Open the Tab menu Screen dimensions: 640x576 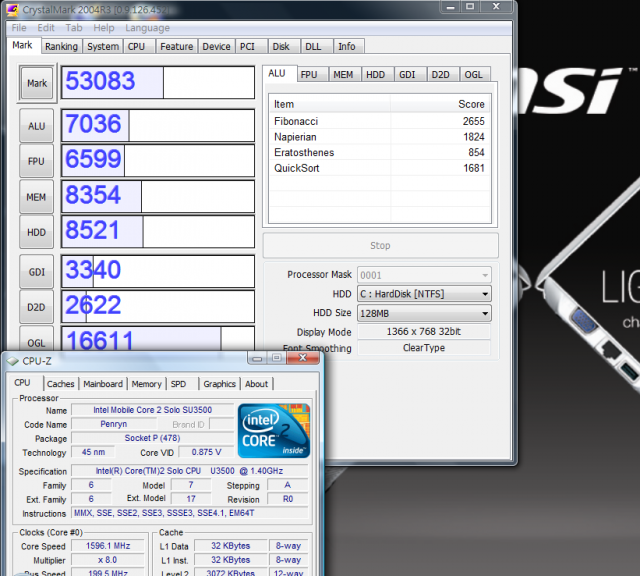pyautogui.click(x=74, y=28)
